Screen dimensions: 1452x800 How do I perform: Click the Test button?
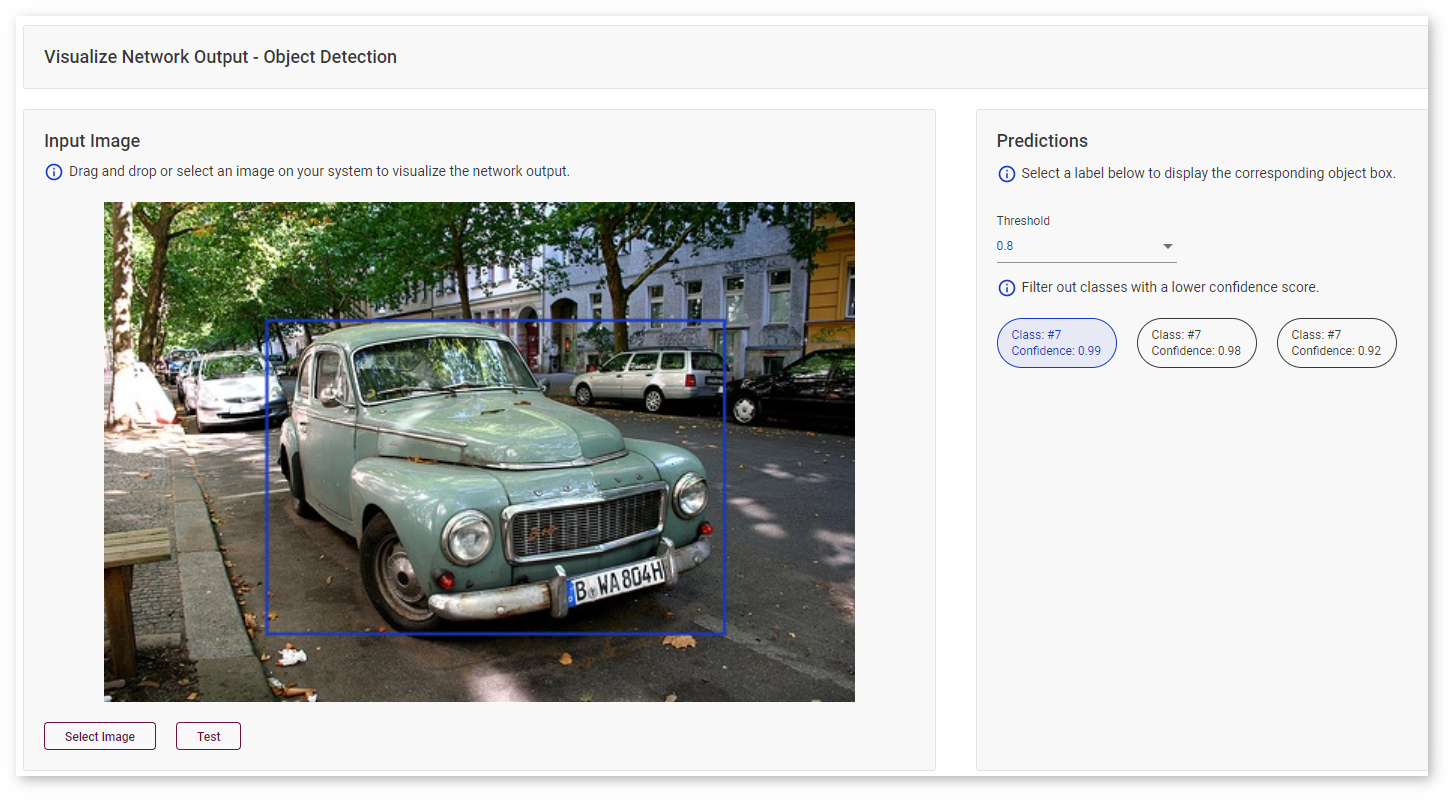click(x=208, y=736)
